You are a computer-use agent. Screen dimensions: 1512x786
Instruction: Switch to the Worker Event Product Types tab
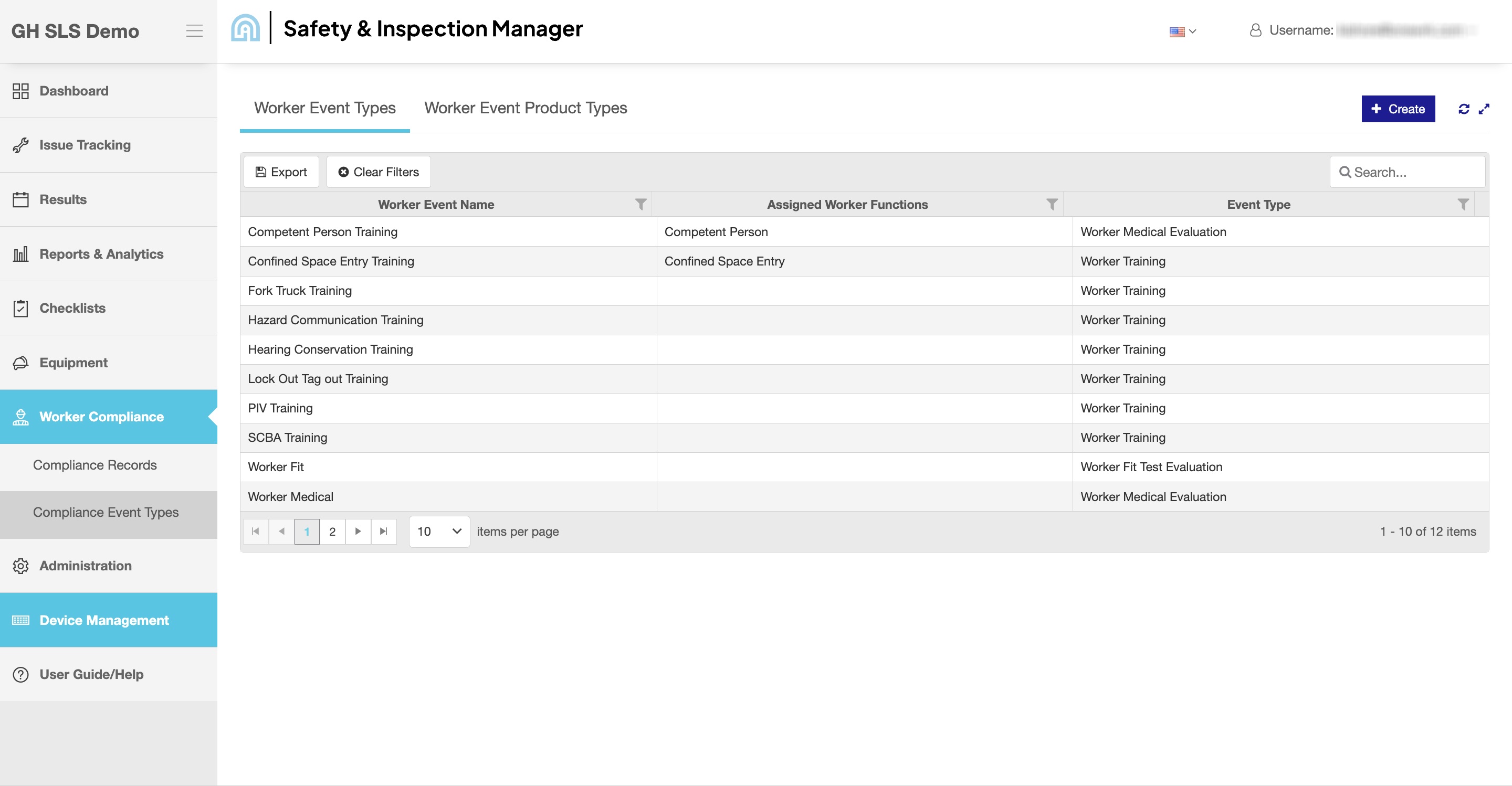(x=526, y=108)
